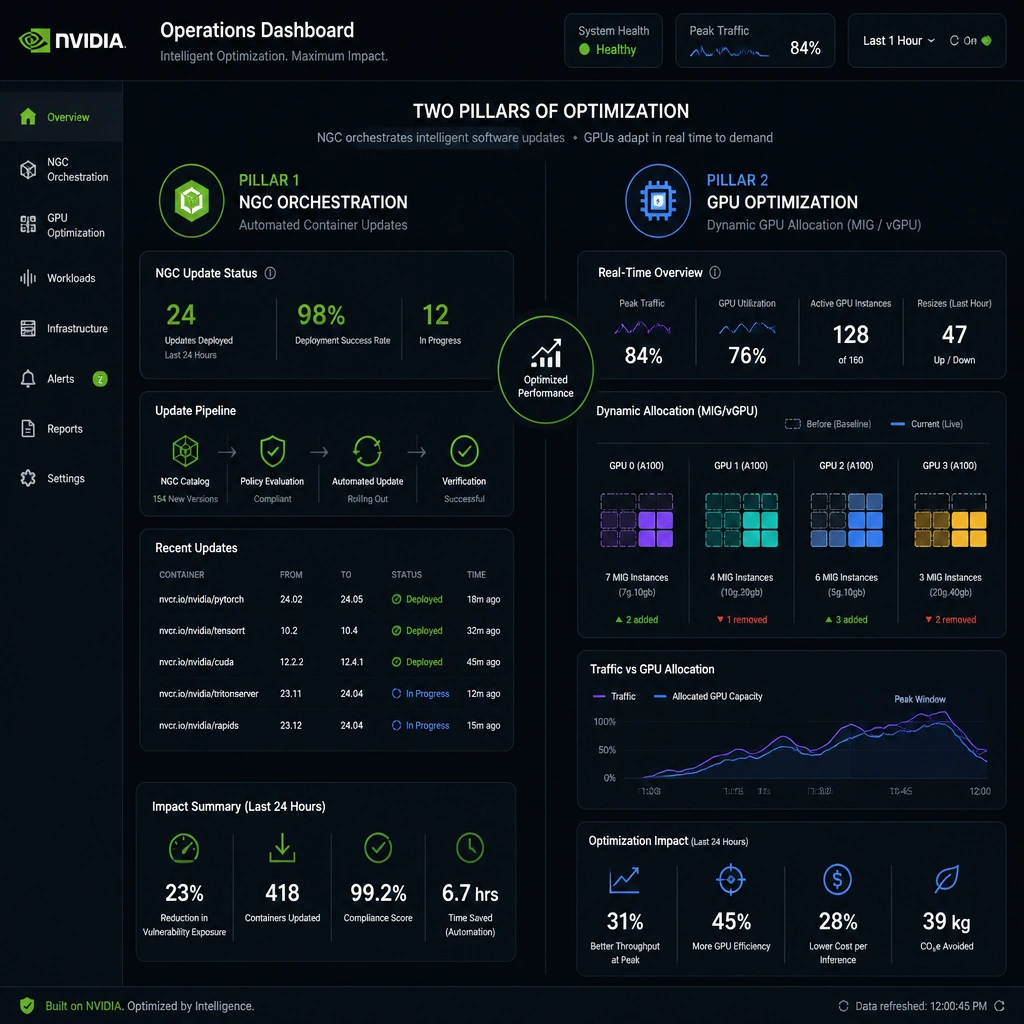The image size is (1024, 1024).
Task: Select the GPU Optimization sidebar icon
Action: [x=28, y=225]
